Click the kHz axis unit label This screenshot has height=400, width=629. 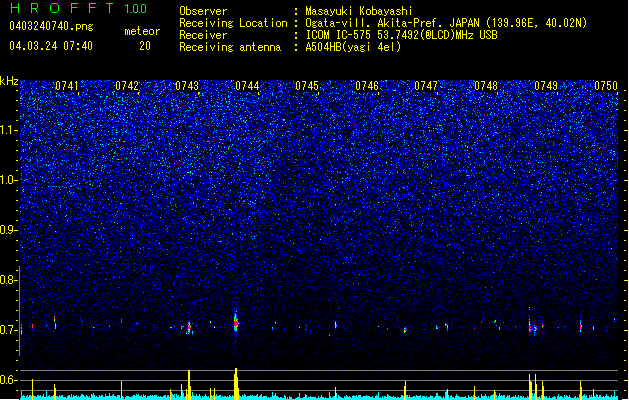click(9, 81)
